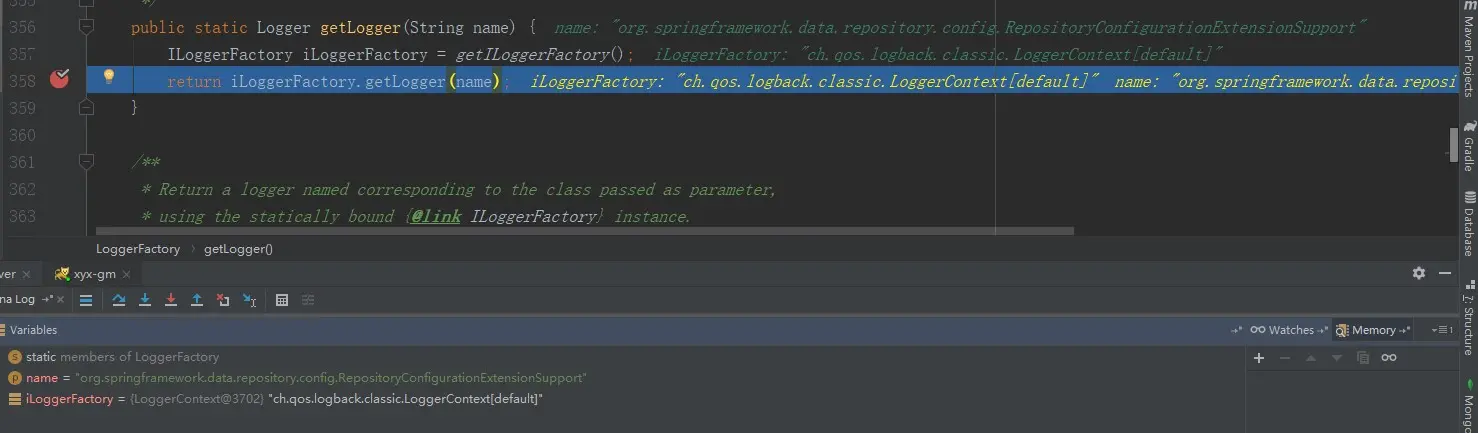Click the New Watch plus icon
The width and height of the screenshot is (1478, 433).
1259,358
